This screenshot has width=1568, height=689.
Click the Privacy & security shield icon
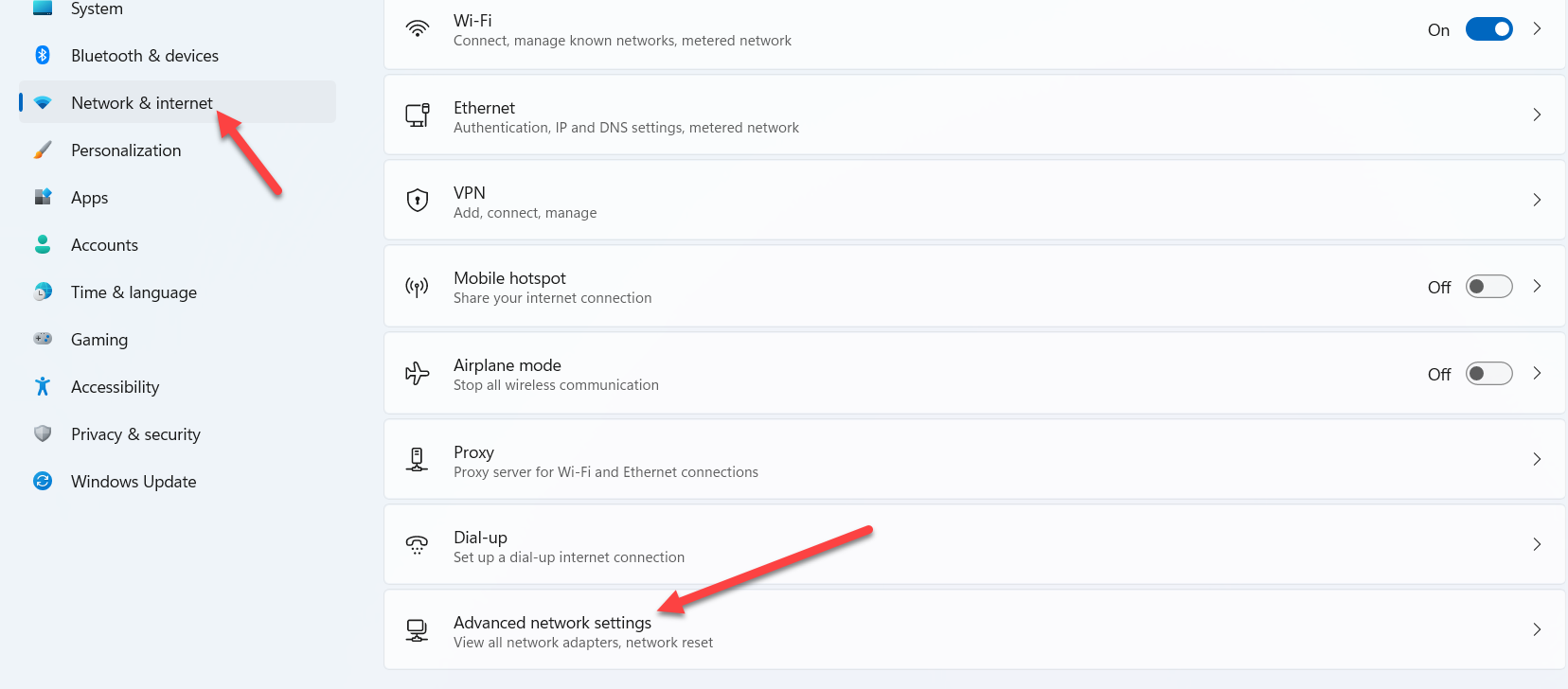pyautogui.click(x=43, y=433)
